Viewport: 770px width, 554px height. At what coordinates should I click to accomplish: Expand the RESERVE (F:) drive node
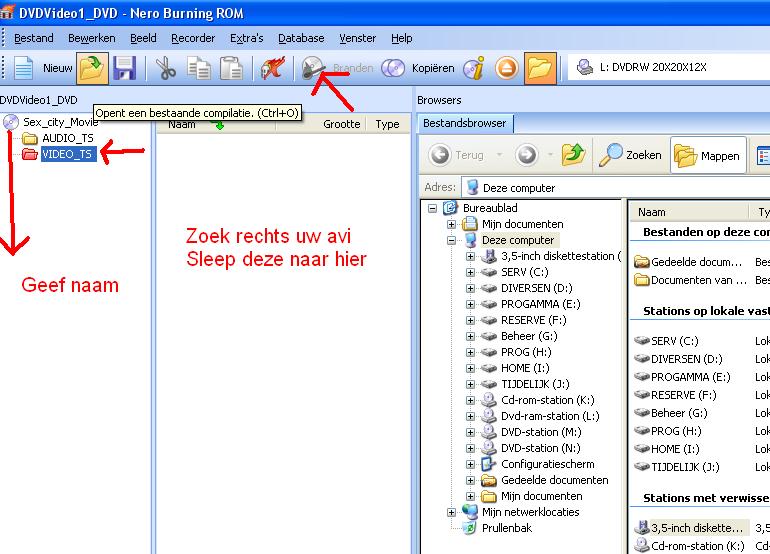tap(470, 321)
